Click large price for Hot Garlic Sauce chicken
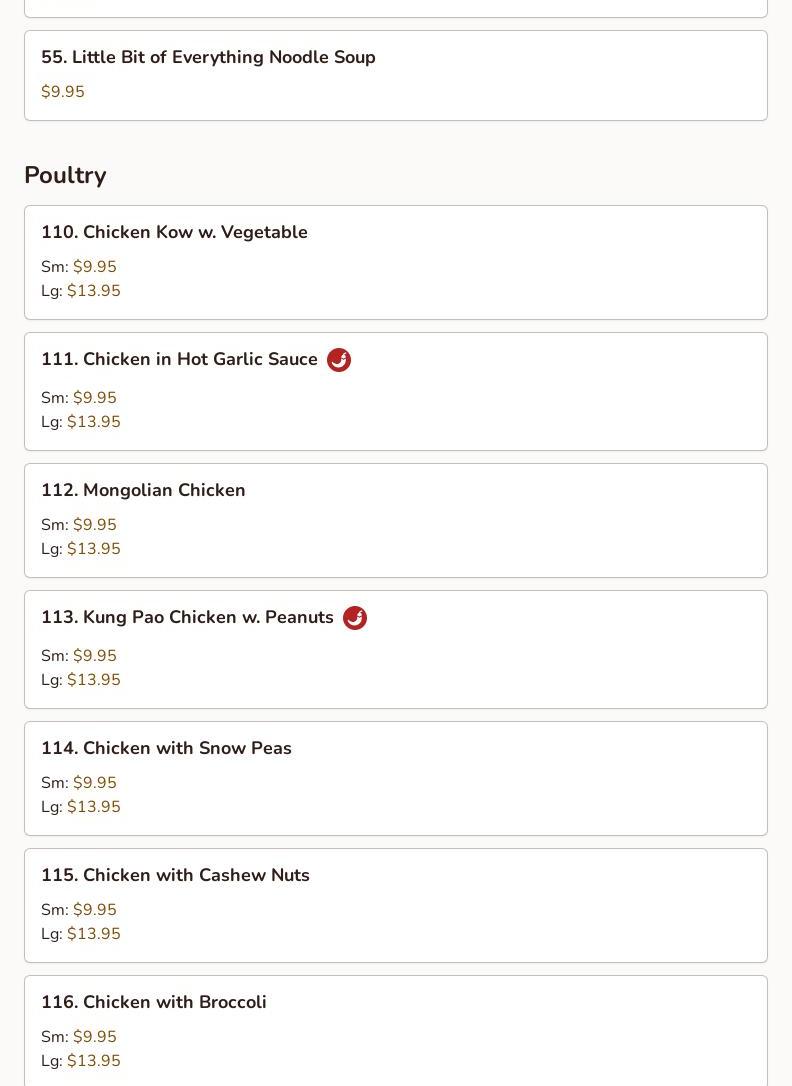This screenshot has width=792, height=1086. tap(93, 422)
